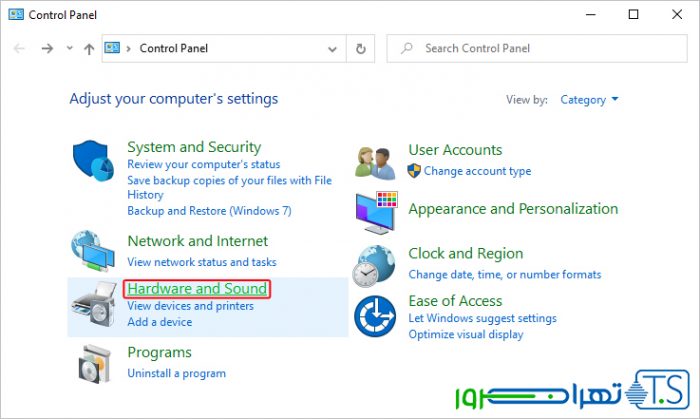Click the Programs box icon
Screen dimensions: 700x419
95,362
